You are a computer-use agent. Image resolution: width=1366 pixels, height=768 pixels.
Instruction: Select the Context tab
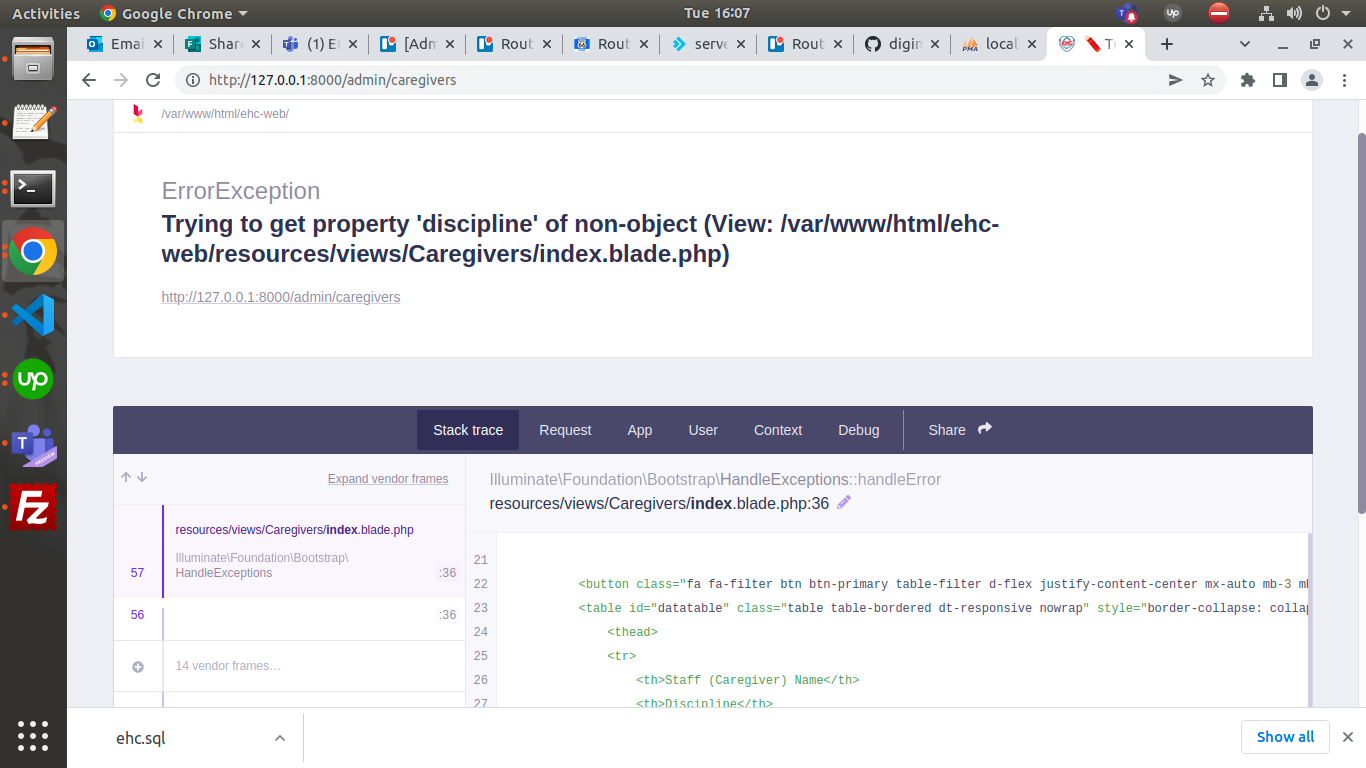(778, 430)
